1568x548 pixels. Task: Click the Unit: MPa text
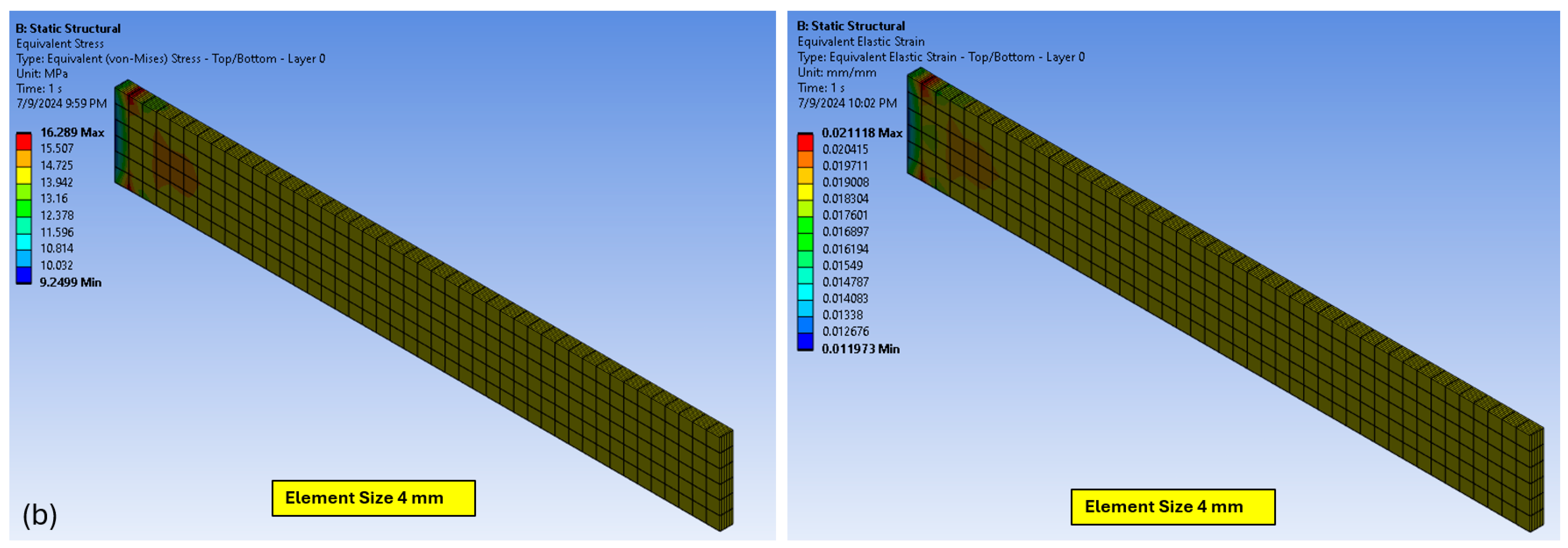pyautogui.click(x=42, y=74)
